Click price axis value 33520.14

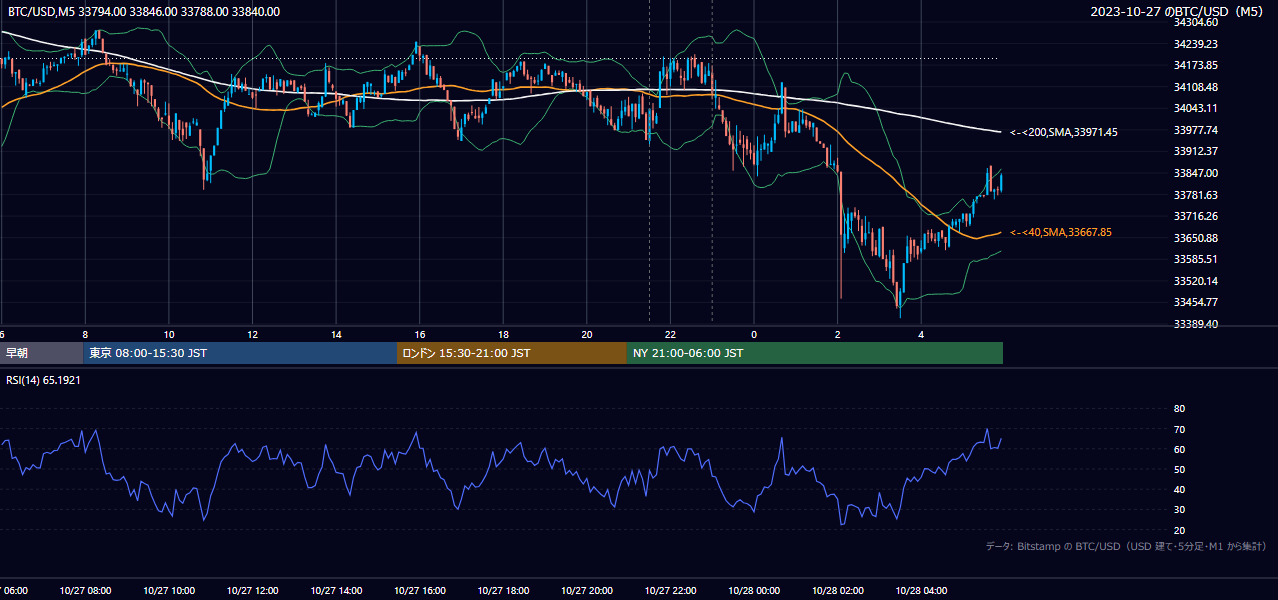point(1197,281)
